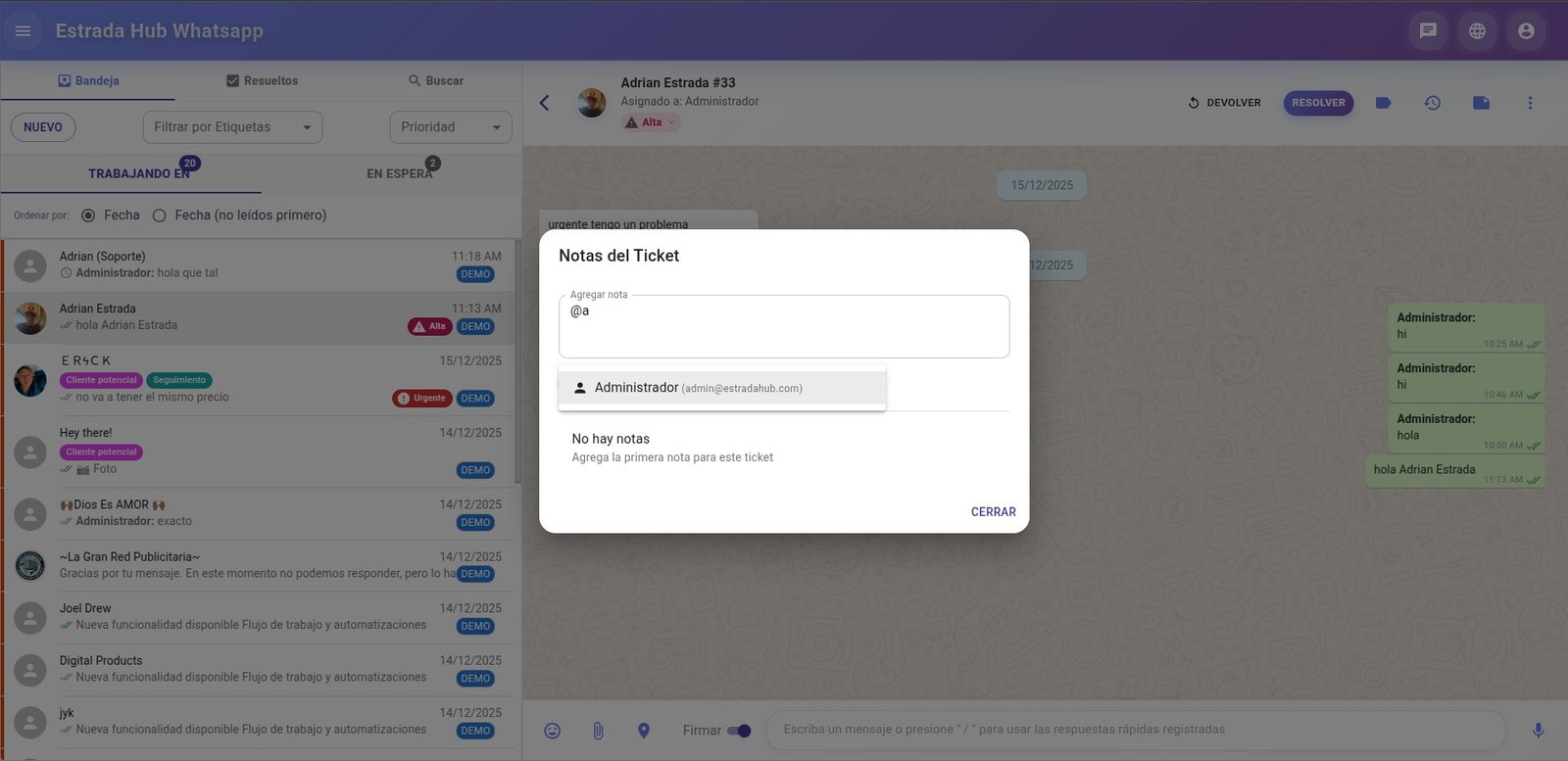Open the ticket notes icon in header

(x=1481, y=103)
